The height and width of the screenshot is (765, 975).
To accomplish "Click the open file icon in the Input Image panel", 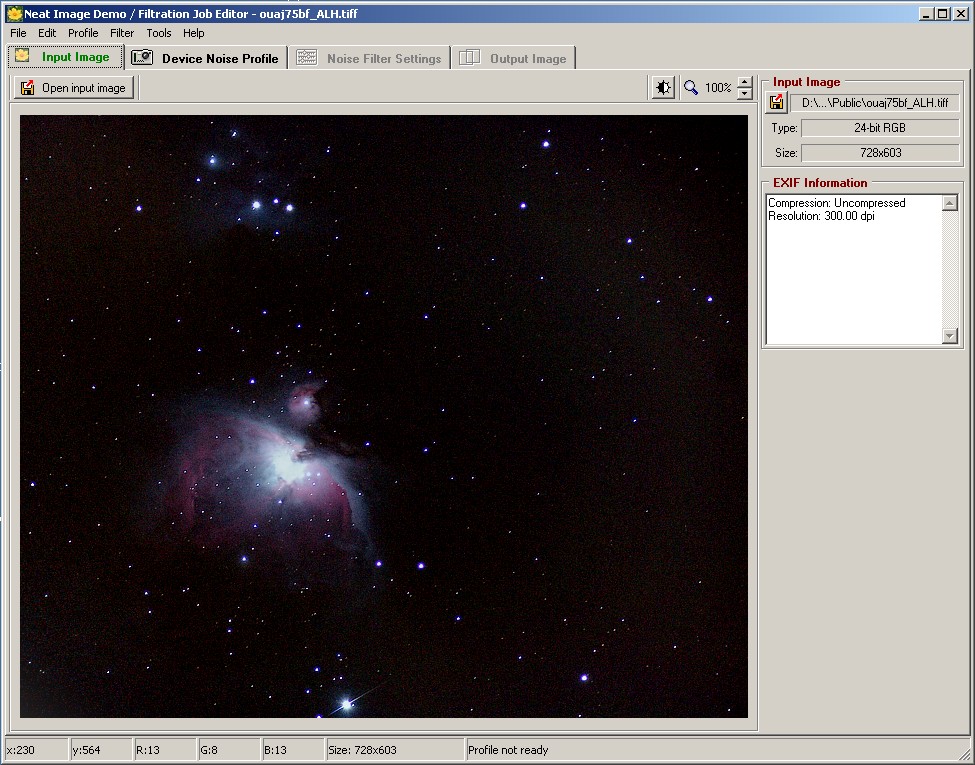I will pyautogui.click(x=776, y=103).
